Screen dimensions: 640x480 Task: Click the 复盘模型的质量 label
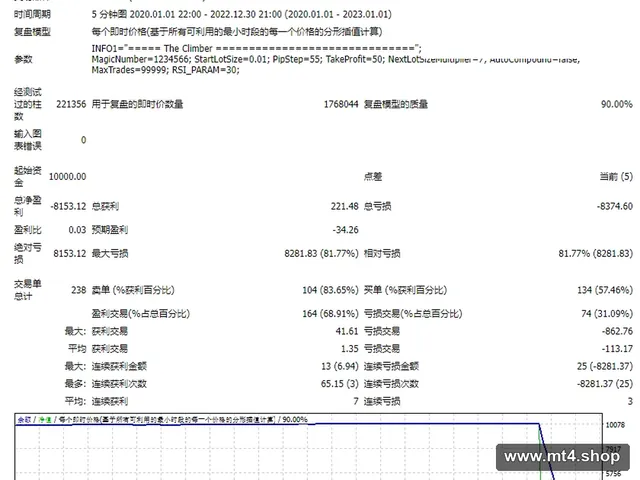[396, 104]
